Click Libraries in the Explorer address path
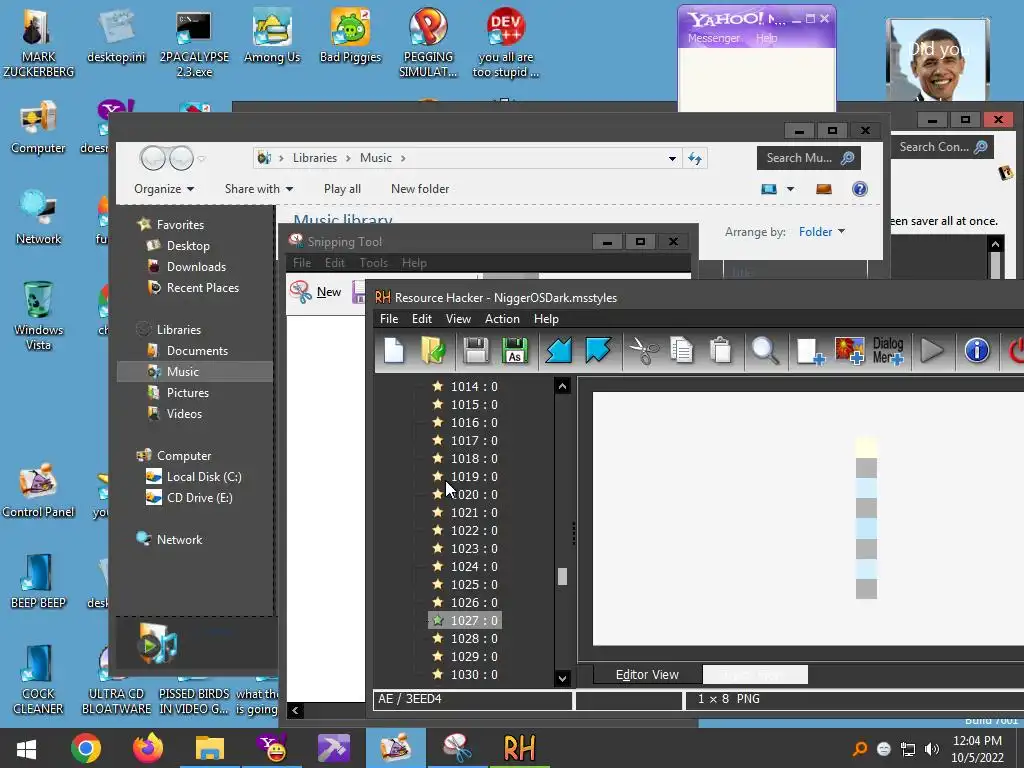 [314, 158]
